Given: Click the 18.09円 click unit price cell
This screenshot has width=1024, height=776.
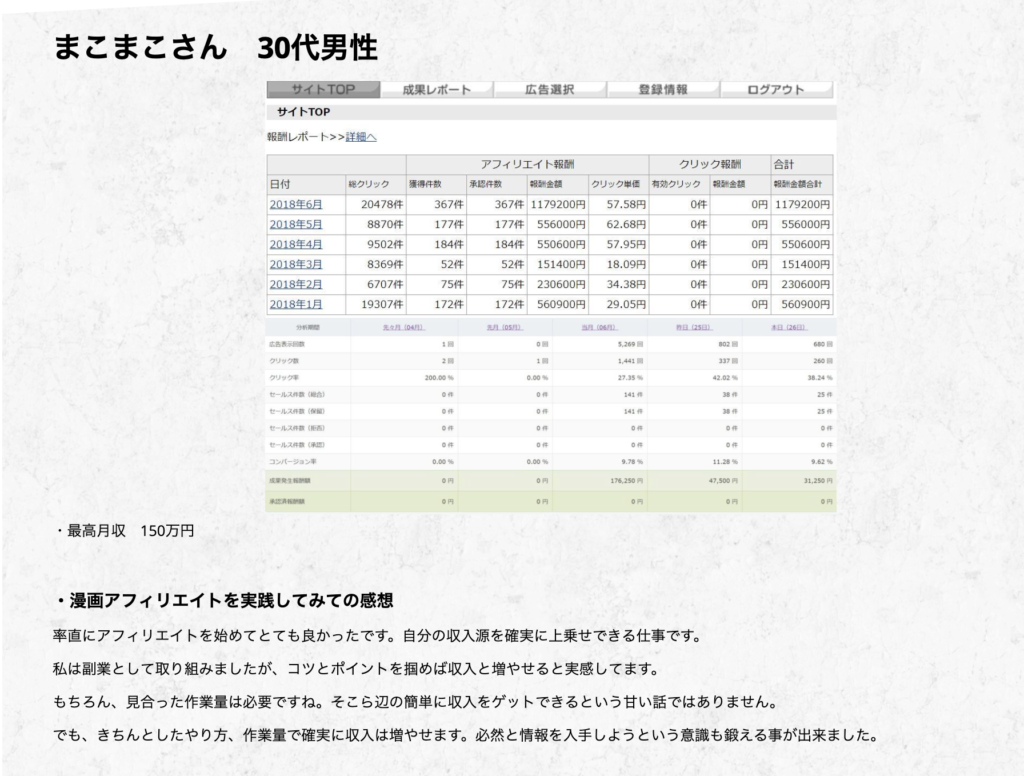Looking at the screenshot, I should (x=618, y=264).
